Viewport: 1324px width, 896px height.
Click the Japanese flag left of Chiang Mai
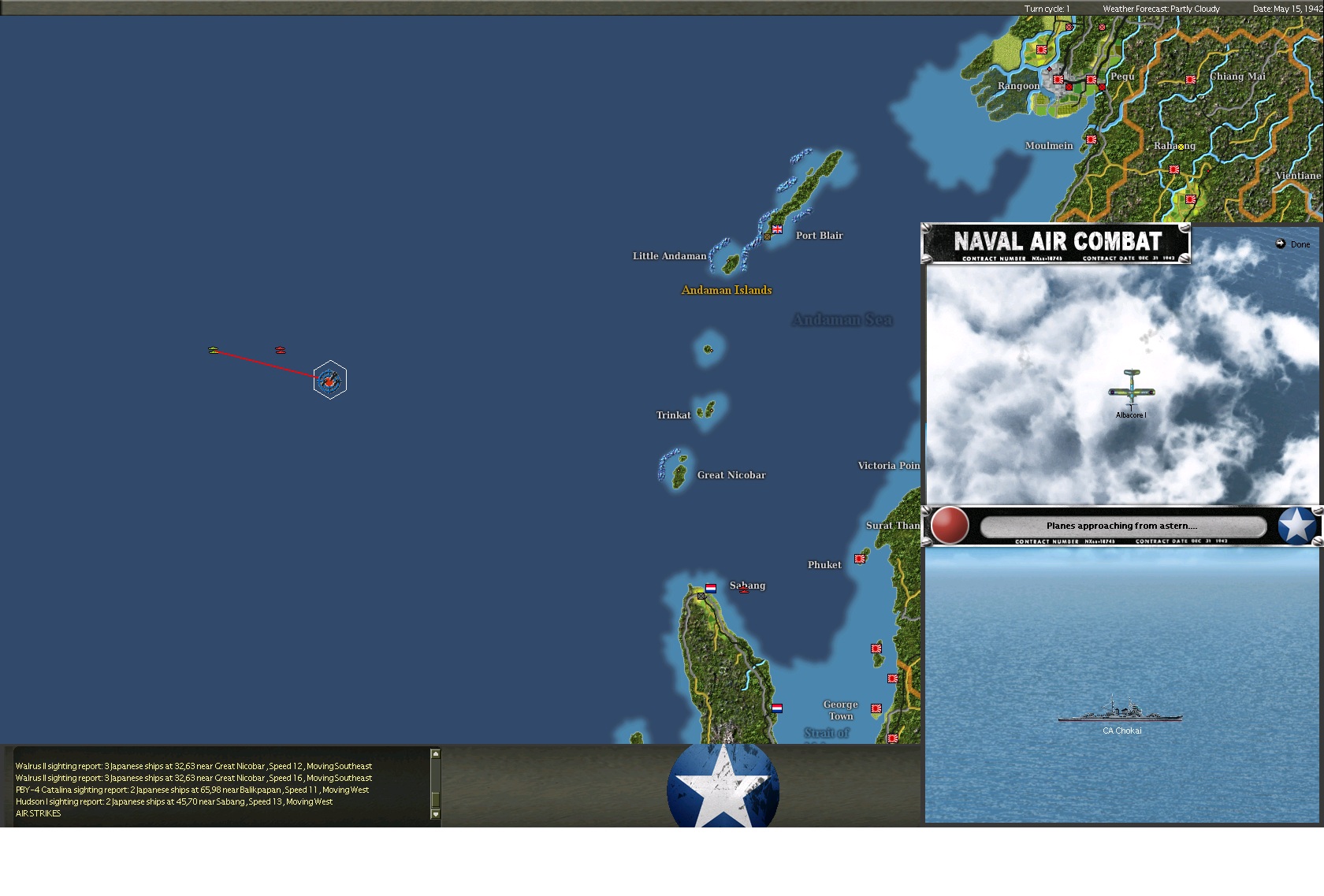pyautogui.click(x=1191, y=80)
